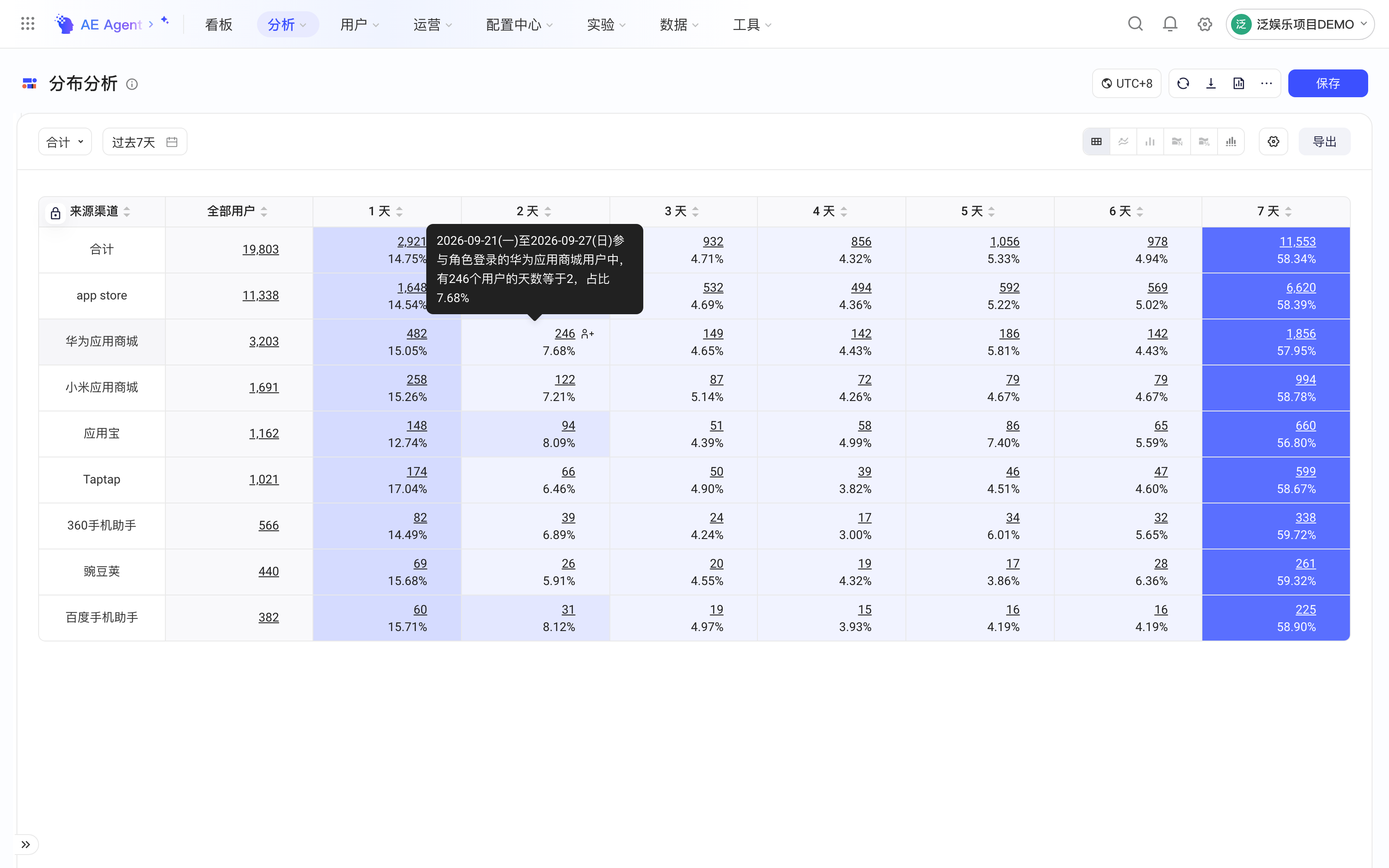The width and height of the screenshot is (1389, 868).
Task: Click the 保存 button
Action: click(1328, 84)
